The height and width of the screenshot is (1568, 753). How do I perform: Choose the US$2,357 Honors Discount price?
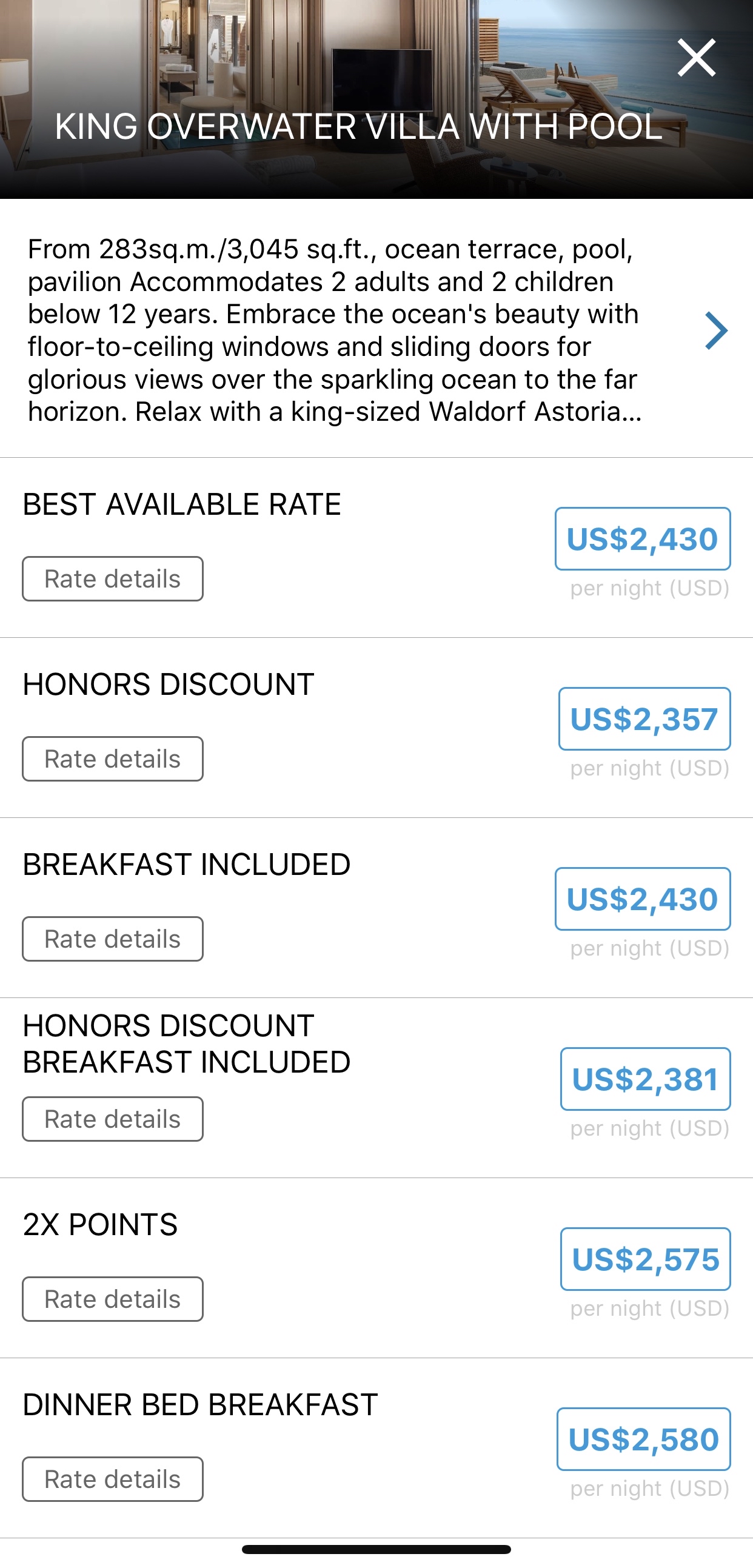coord(644,719)
